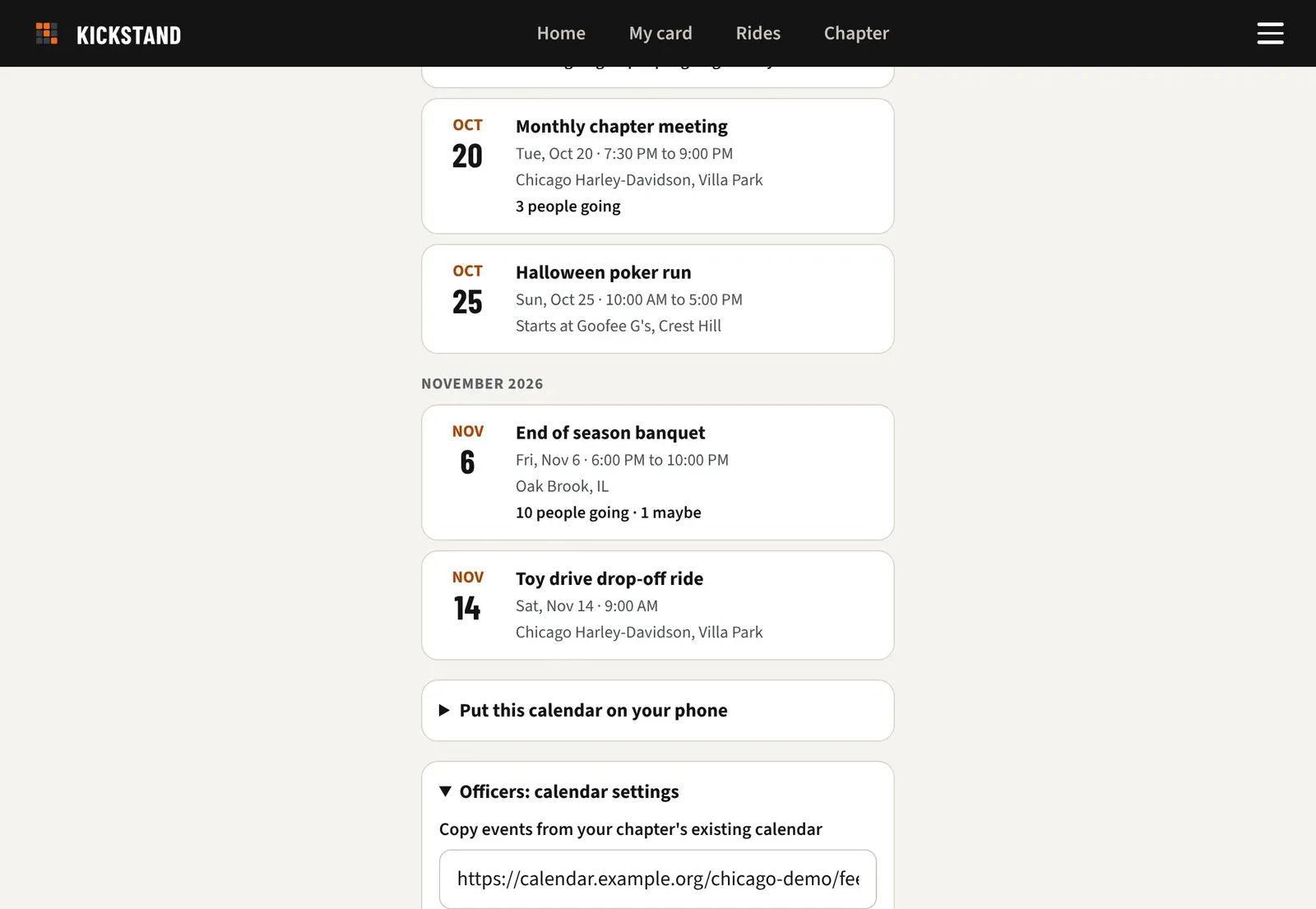Screen dimensions: 1316x909
Task: Click 'Sun, Oct 25 · 10:00 AM to 5:00 PM'
Action: (629, 299)
